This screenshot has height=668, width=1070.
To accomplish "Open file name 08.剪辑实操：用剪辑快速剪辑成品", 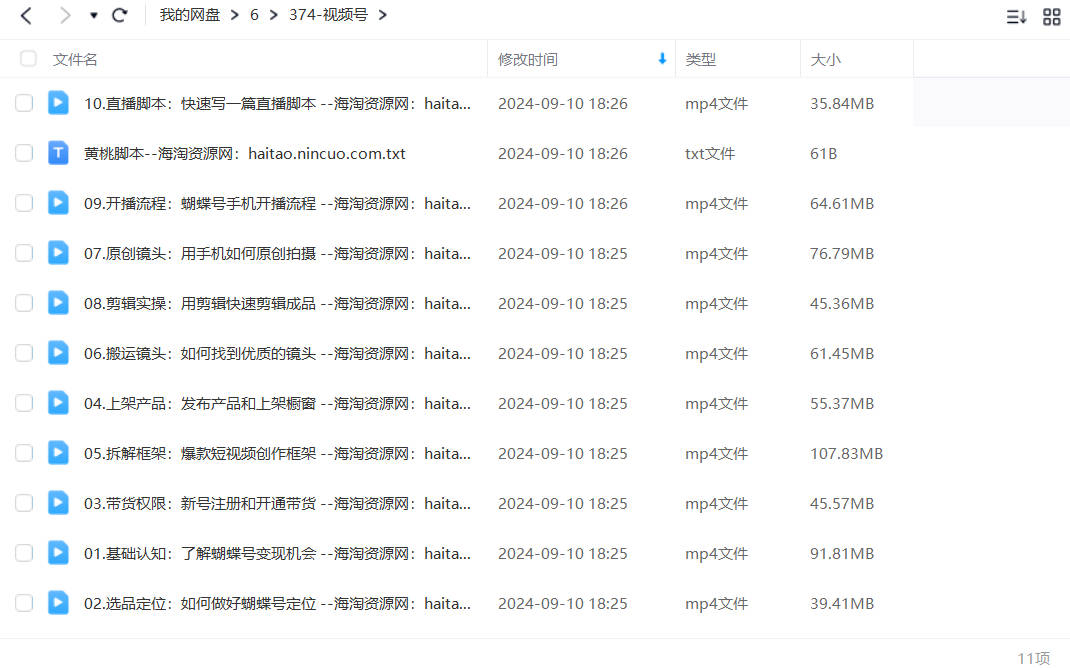I will pyautogui.click(x=277, y=304).
